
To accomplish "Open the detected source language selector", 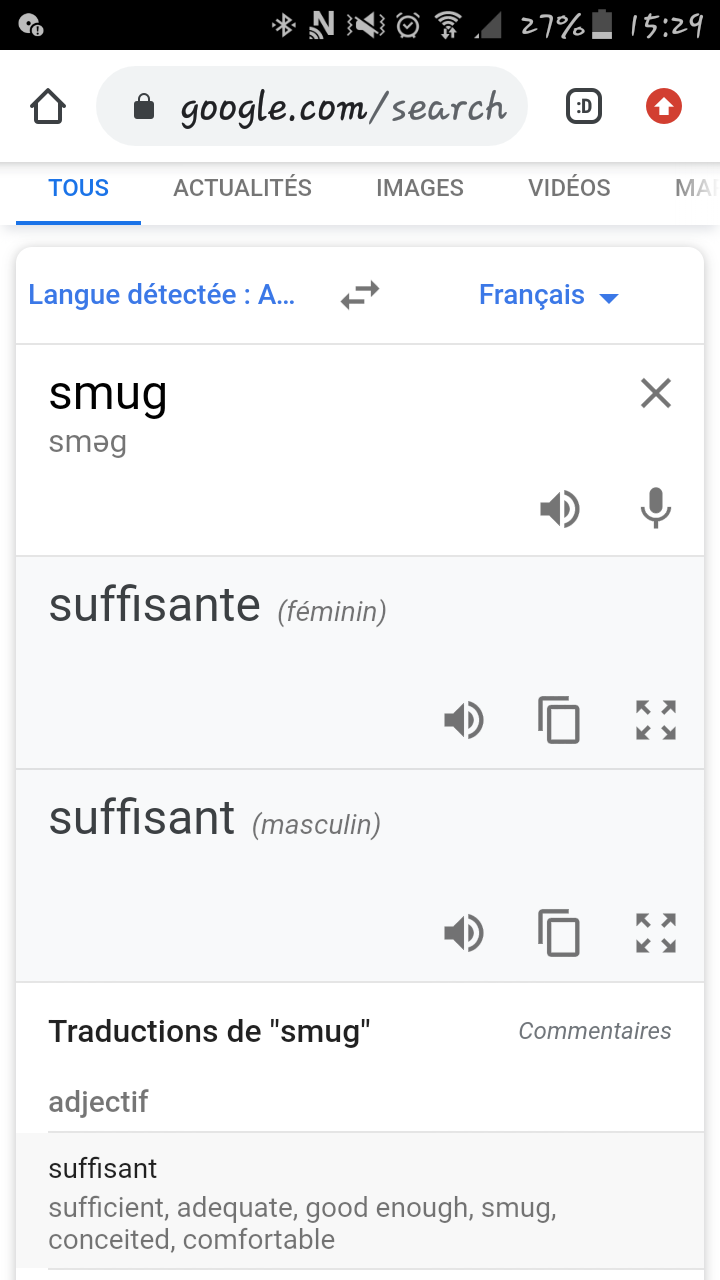I will (x=162, y=295).
